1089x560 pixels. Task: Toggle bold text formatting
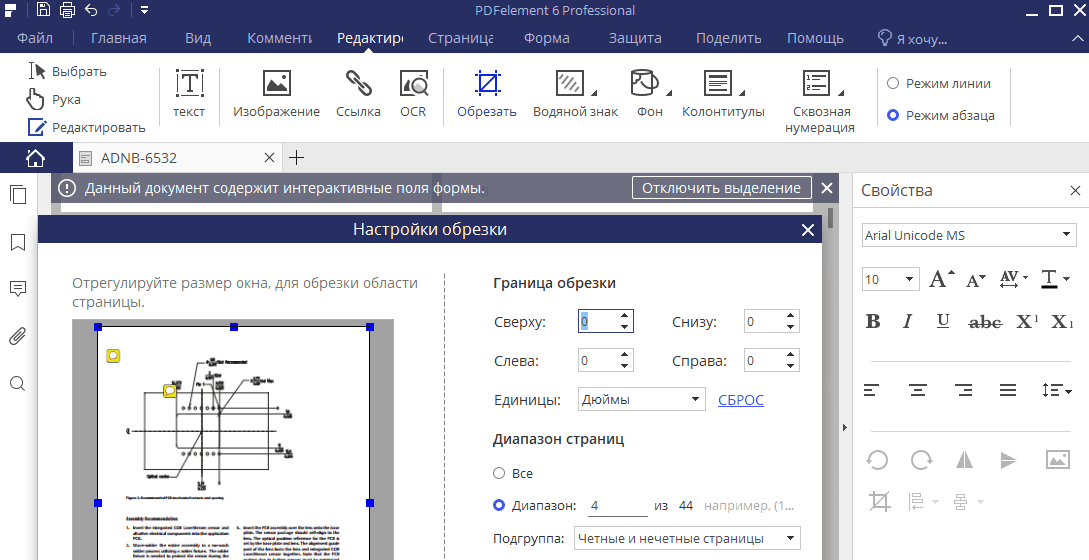(873, 321)
